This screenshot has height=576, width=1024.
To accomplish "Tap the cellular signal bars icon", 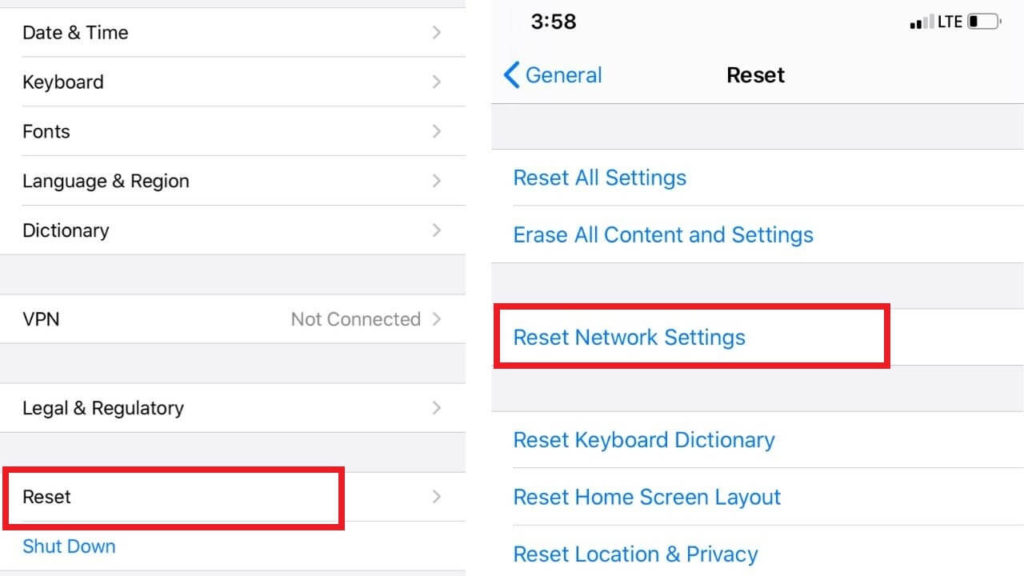I will click(x=921, y=22).
